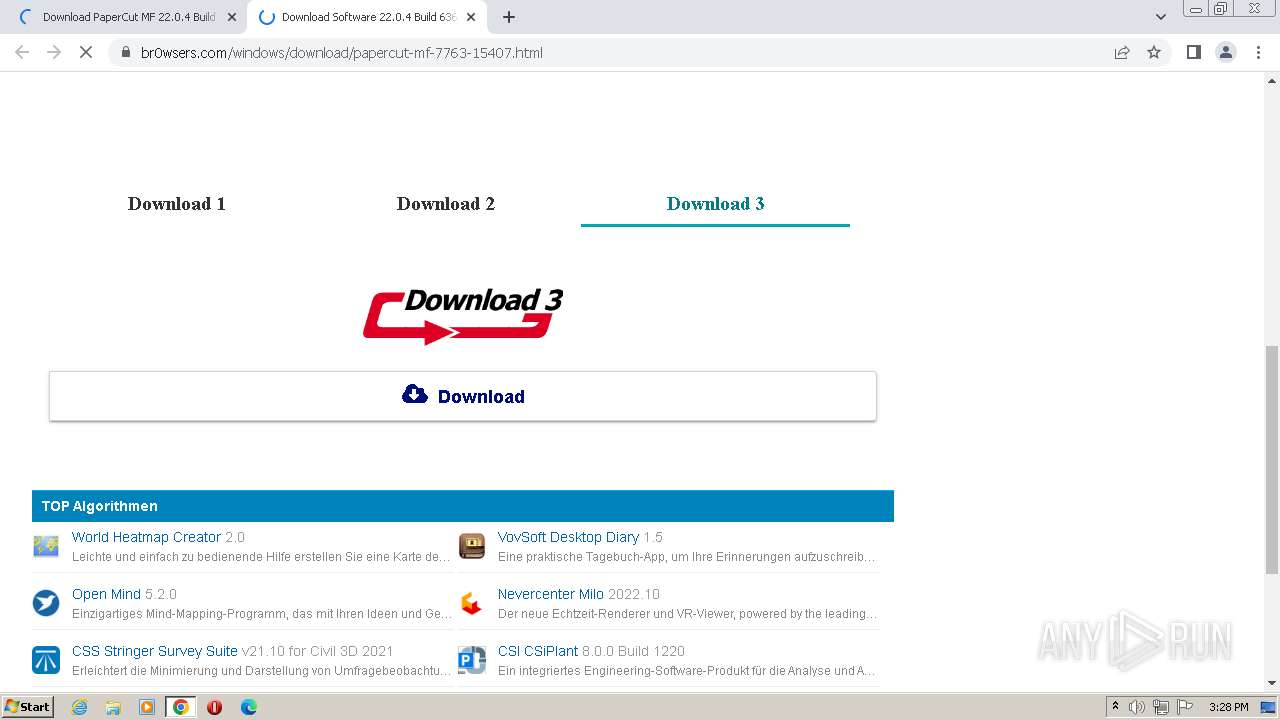The height and width of the screenshot is (720, 1280).
Task: Click the CSS Stringer Survey Suite icon
Action: coord(46,660)
